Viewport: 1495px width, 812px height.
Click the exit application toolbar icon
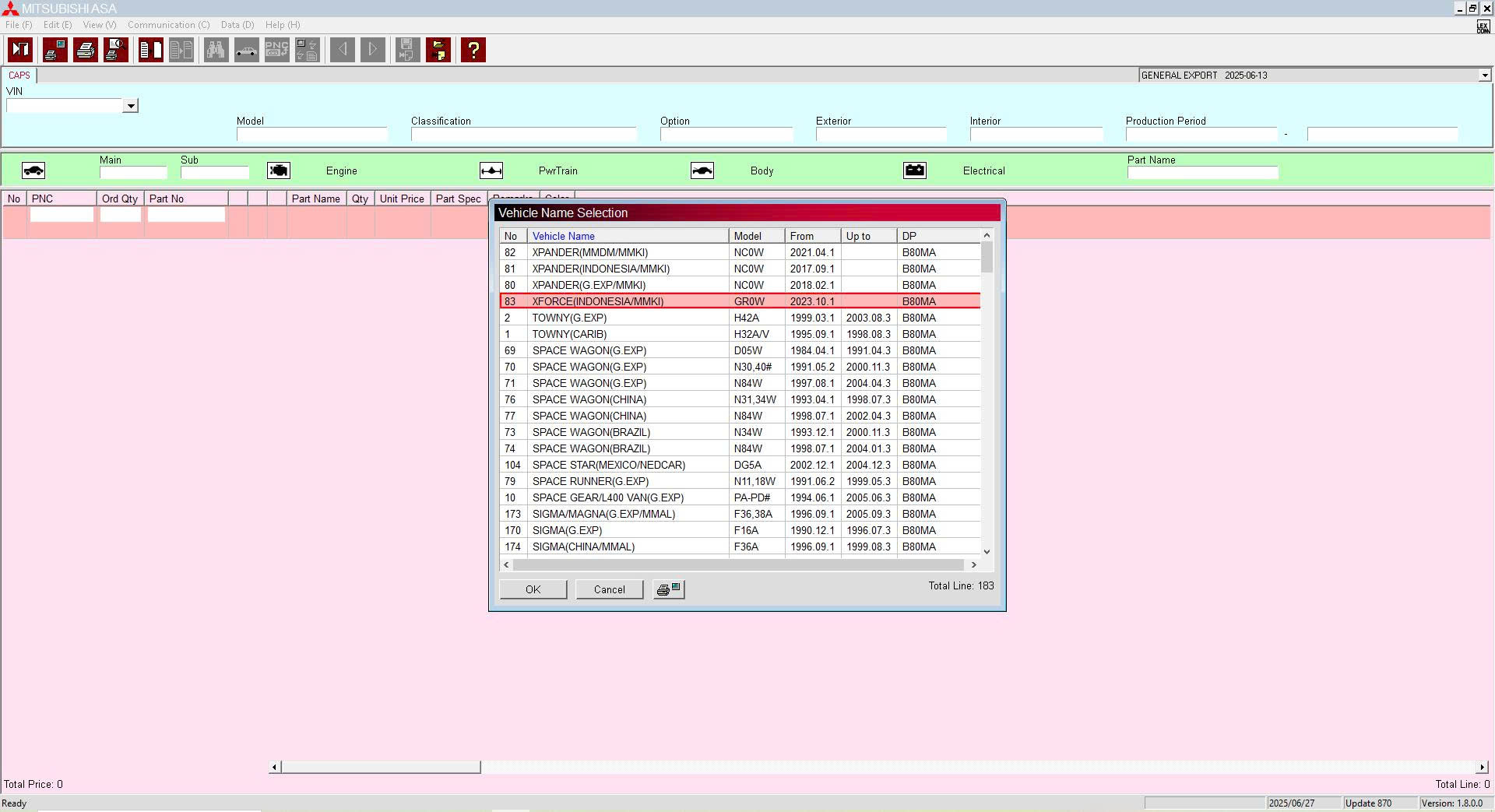[x=19, y=50]
